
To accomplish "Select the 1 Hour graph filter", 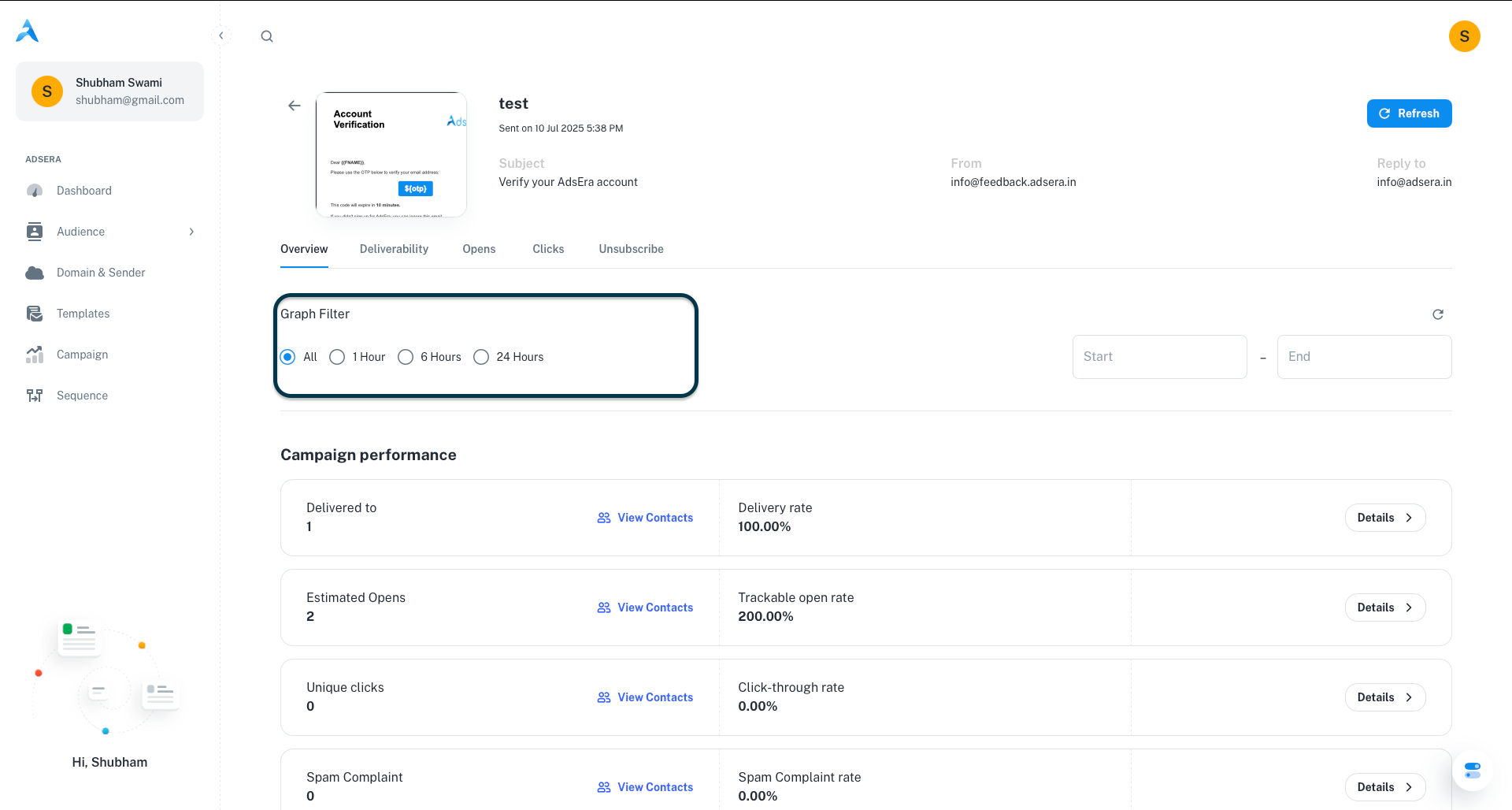I will [x=337, y=357].
